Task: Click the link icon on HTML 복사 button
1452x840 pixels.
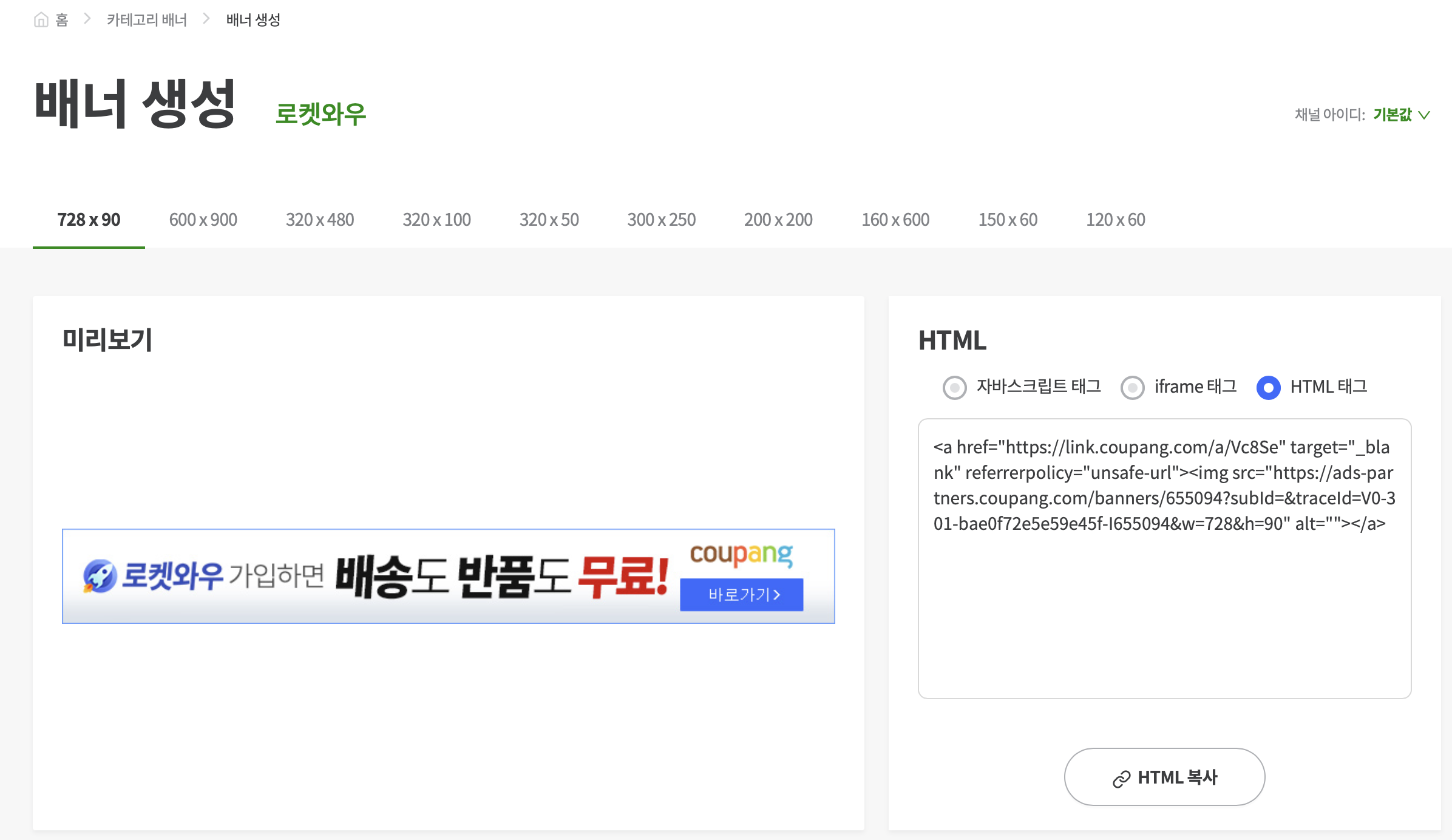Action: [1121, 778]
